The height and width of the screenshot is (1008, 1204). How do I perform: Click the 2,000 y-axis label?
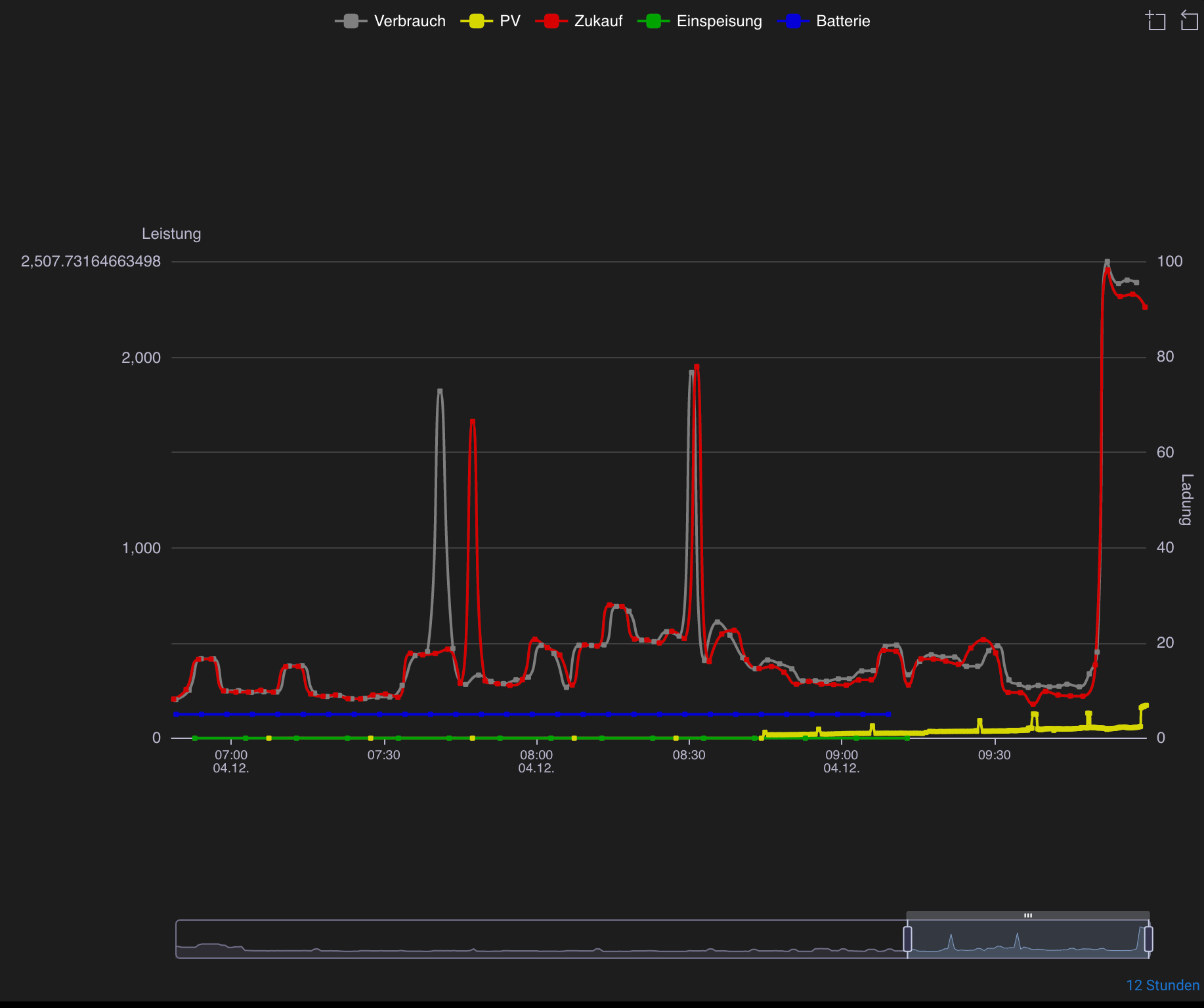coord(141,358)
